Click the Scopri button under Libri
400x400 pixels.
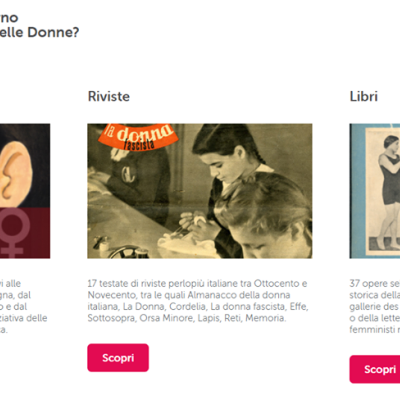tap(375, 369)
